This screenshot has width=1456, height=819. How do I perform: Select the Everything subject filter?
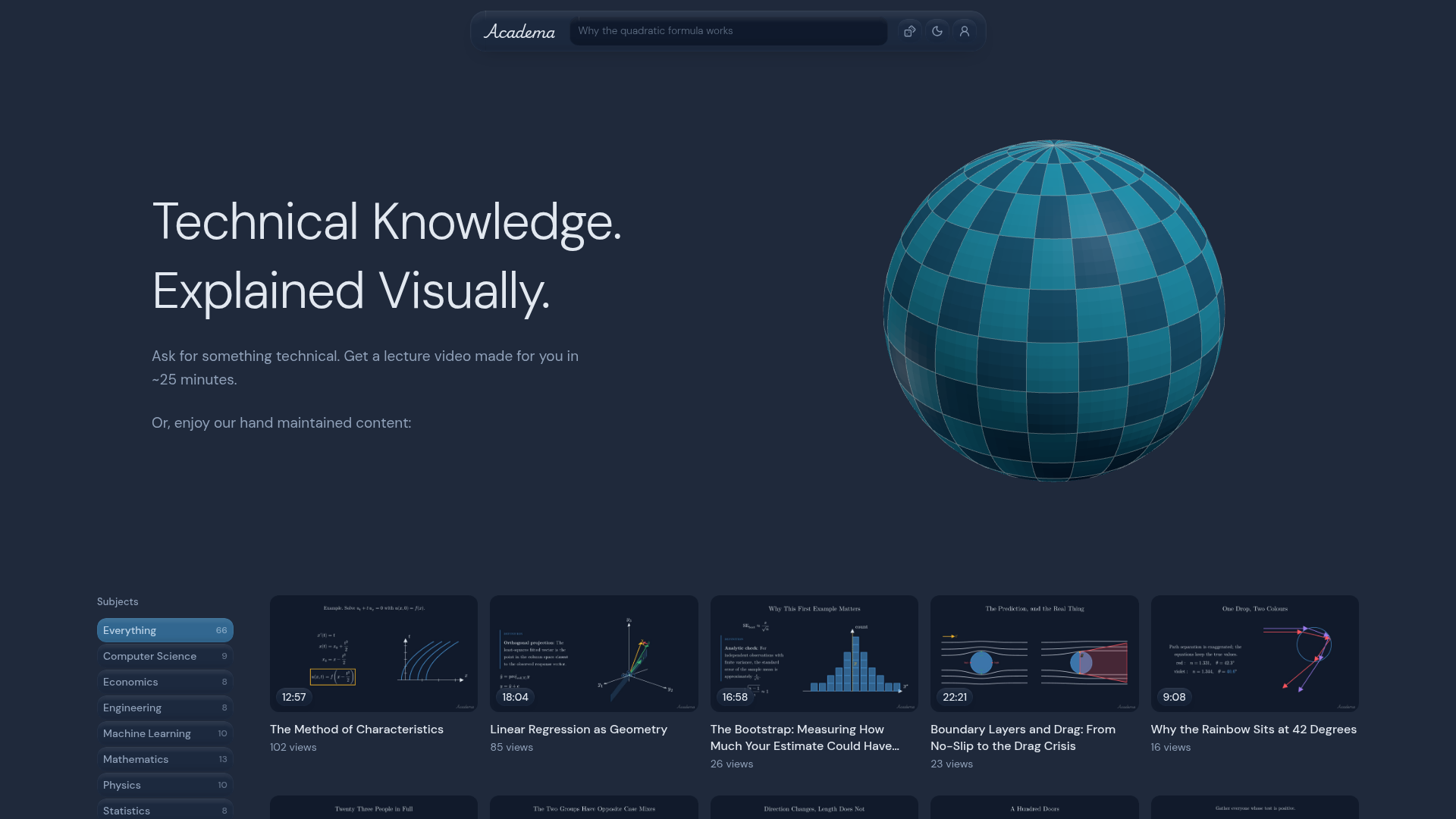tap(165, 630)
